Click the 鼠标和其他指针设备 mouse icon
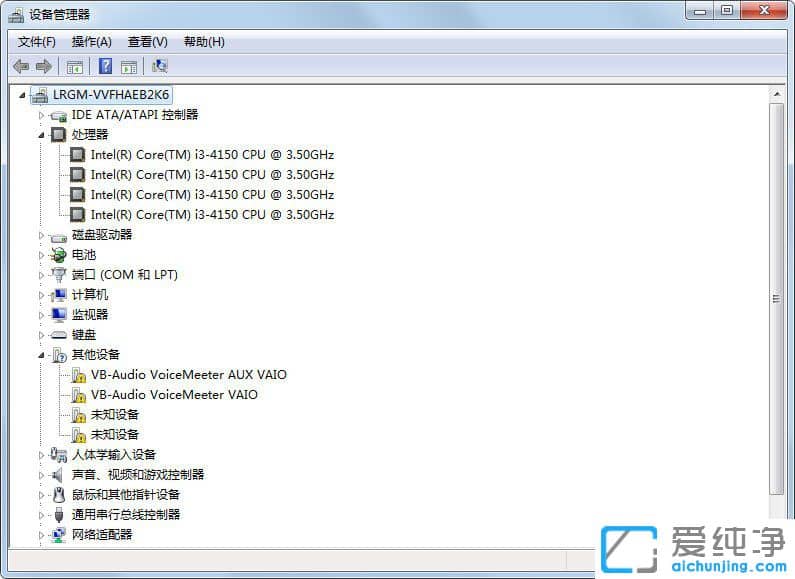This screenshot has height=579, width=795. click(x=59, y=495)
